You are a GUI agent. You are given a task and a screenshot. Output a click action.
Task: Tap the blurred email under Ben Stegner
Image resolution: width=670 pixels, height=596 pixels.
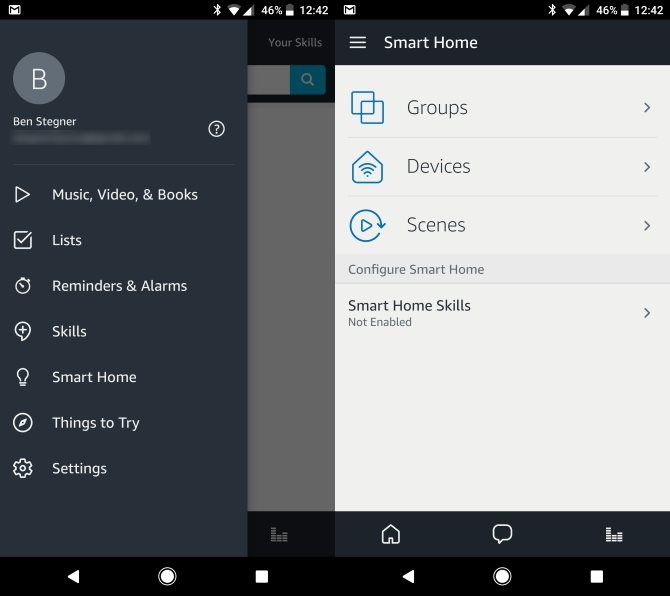81,138
